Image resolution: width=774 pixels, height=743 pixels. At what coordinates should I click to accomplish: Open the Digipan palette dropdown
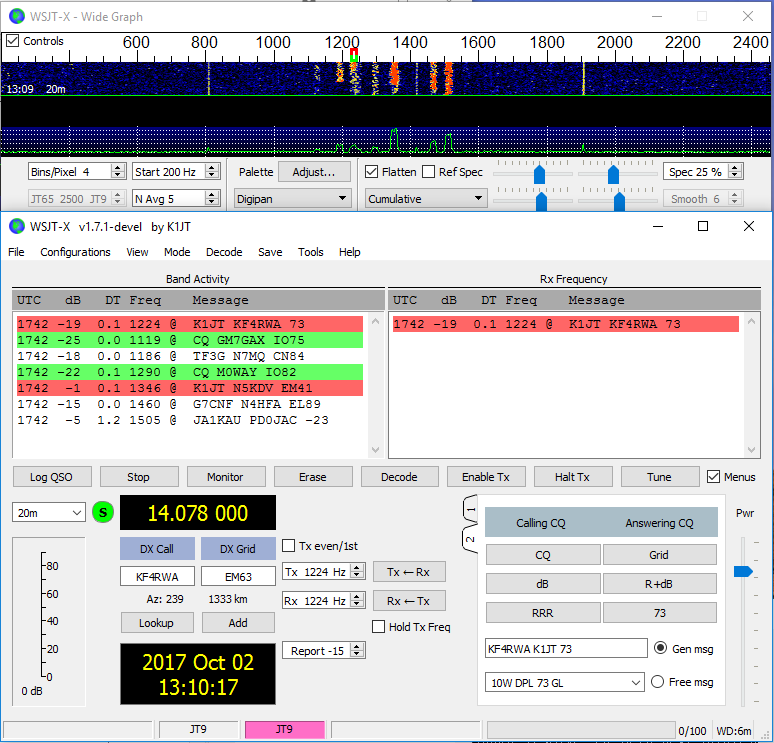coord(291,199)
